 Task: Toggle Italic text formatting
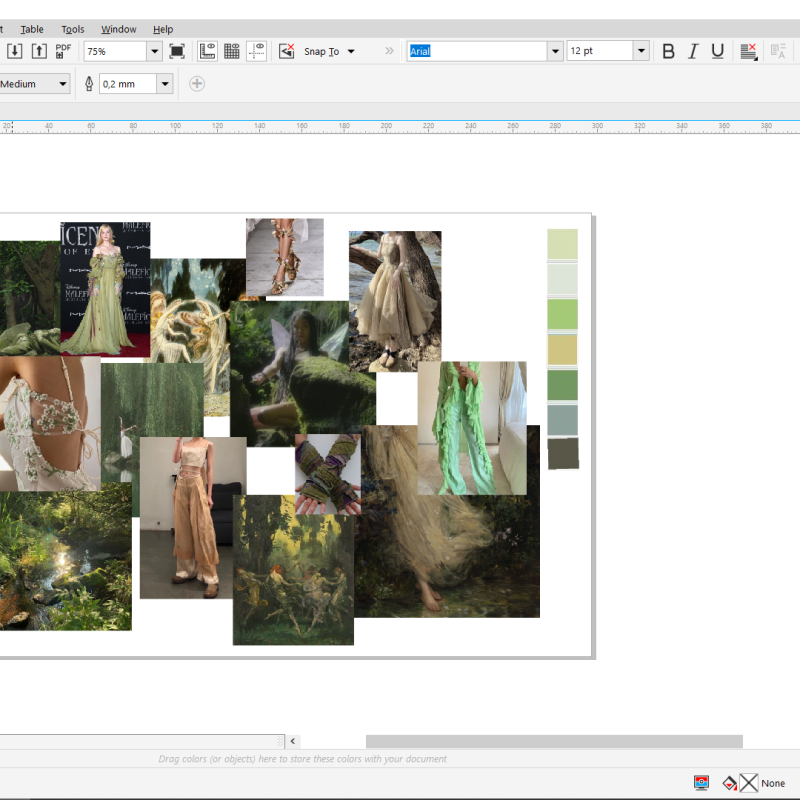pos(693,51)
